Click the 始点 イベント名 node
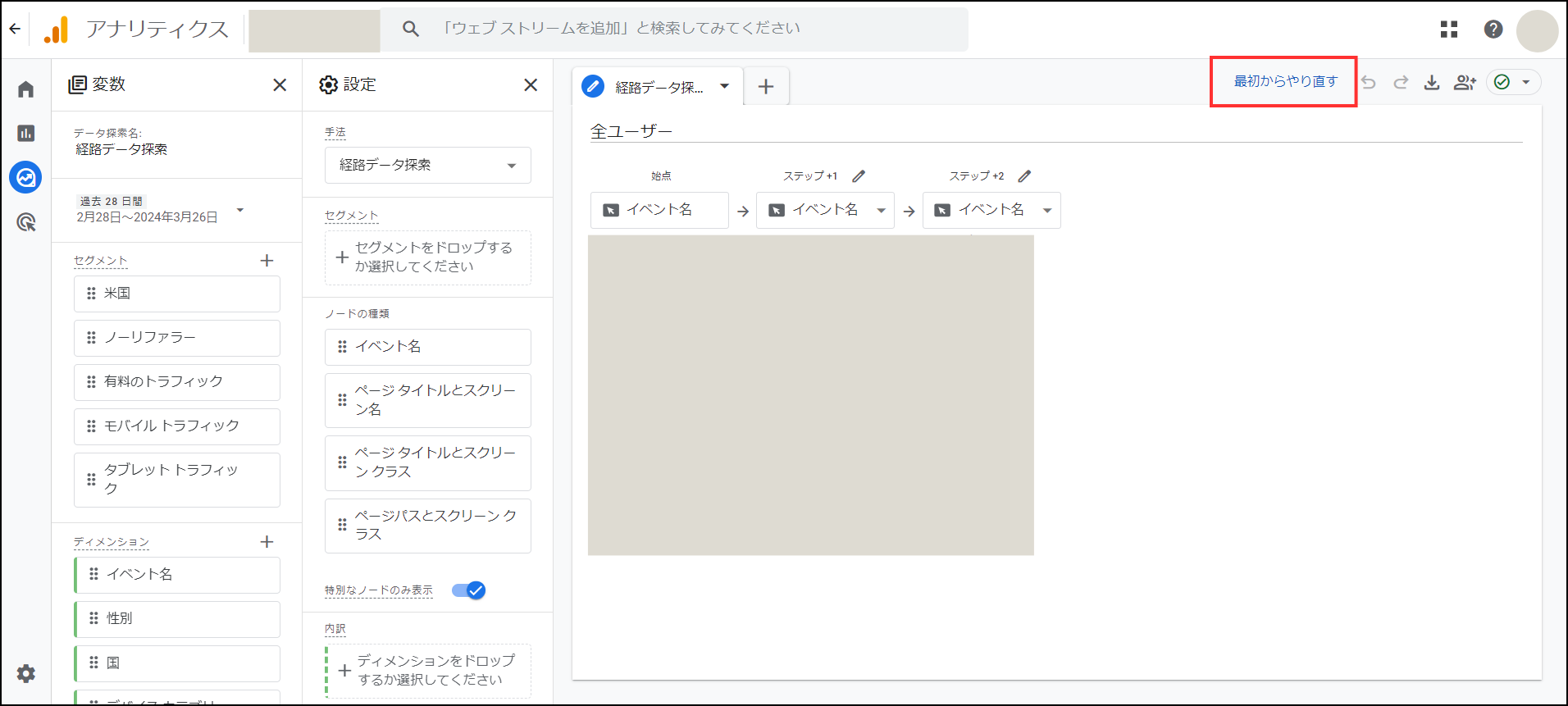This screenshot has width=1568, height=706. 659,210
